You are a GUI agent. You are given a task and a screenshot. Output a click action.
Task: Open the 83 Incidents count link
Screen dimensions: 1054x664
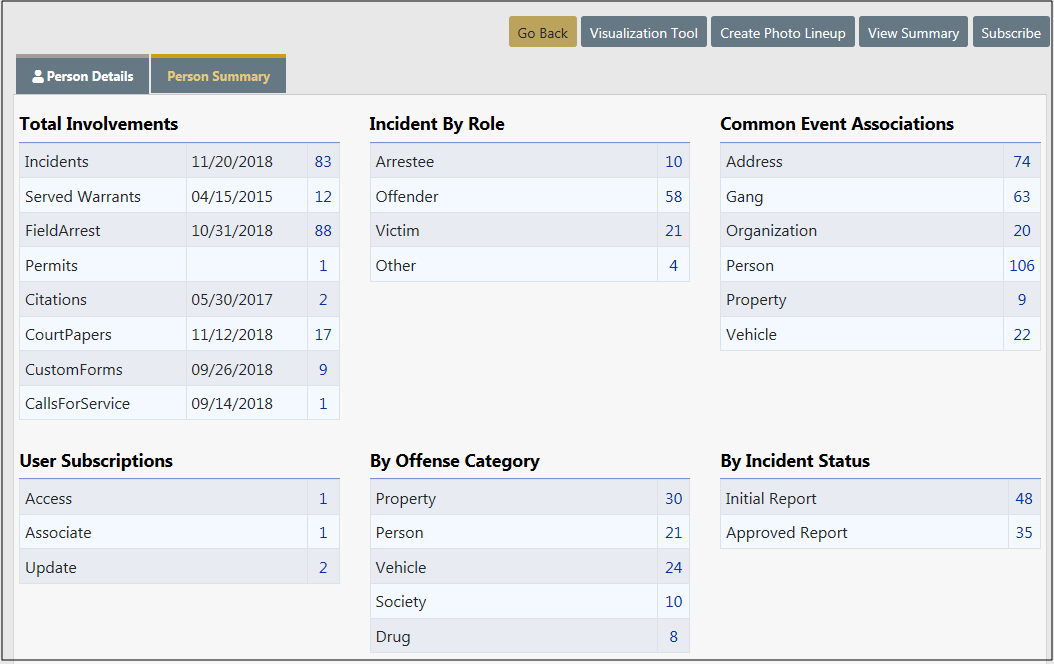click(x=322, y=161)
